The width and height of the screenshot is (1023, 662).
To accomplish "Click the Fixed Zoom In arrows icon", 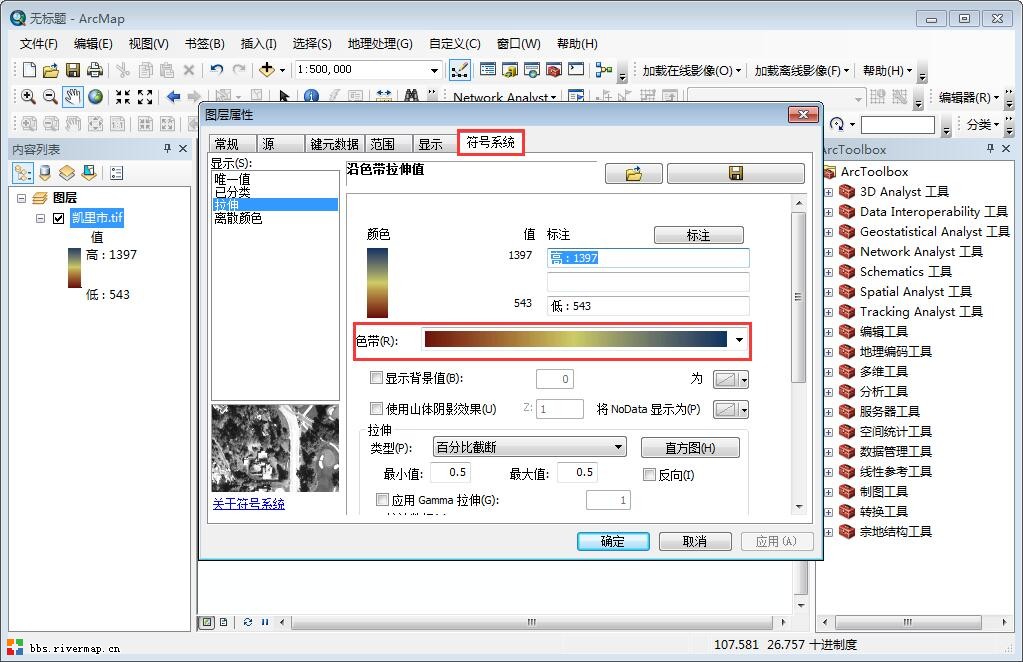I will tap(123, 97).
